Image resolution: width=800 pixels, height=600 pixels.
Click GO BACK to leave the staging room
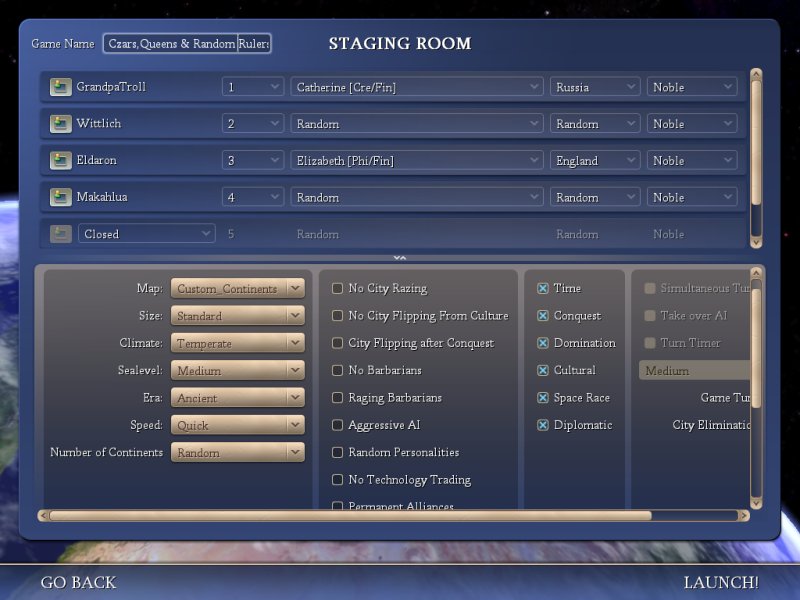pos(78,582)
